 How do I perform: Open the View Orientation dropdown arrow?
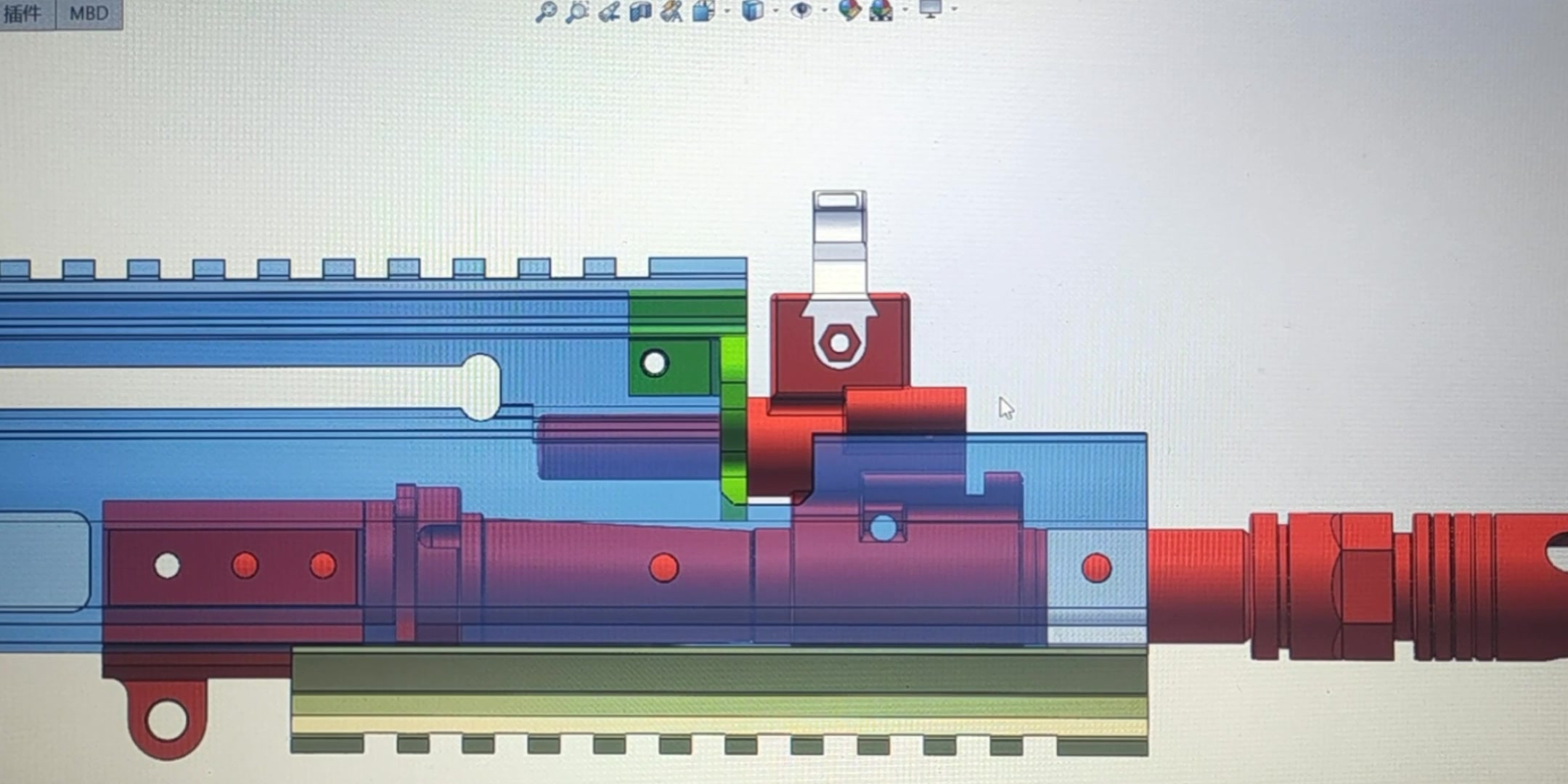727,11
